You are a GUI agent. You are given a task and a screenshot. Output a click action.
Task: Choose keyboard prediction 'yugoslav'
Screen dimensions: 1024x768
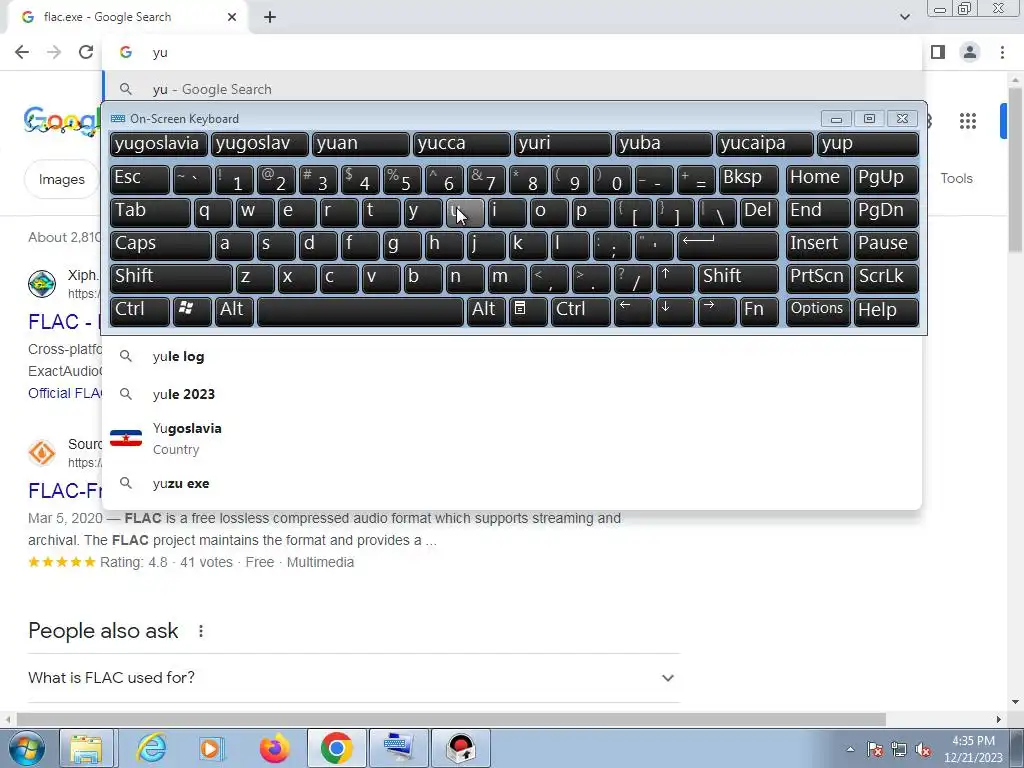point(259,144)
